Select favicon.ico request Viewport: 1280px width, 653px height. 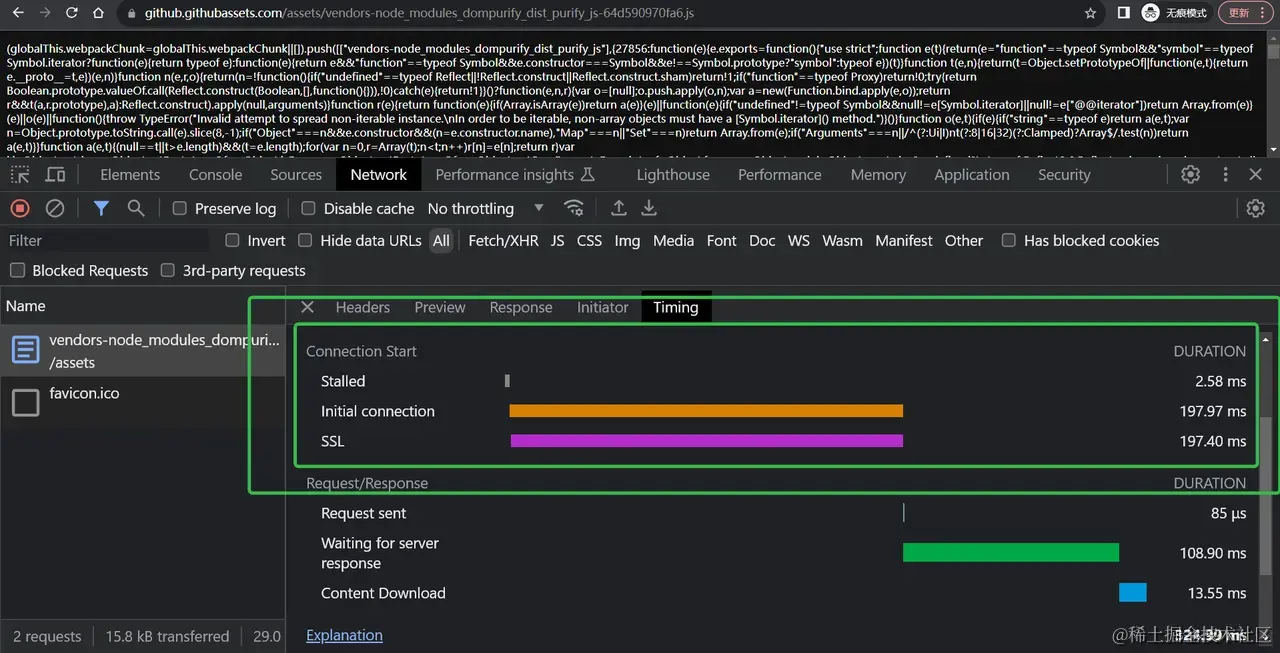point(84,393)
